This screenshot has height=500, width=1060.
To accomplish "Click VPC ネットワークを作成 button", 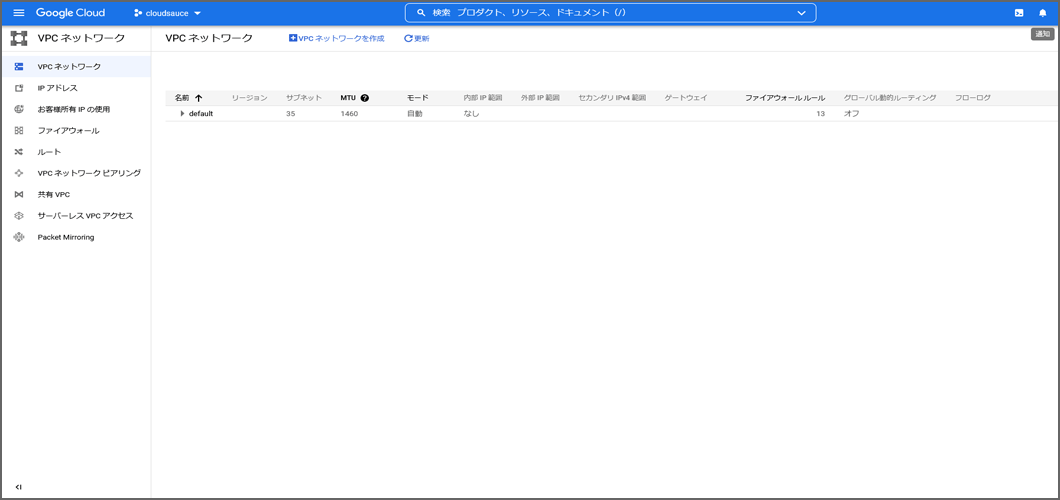I will point(337,39).
